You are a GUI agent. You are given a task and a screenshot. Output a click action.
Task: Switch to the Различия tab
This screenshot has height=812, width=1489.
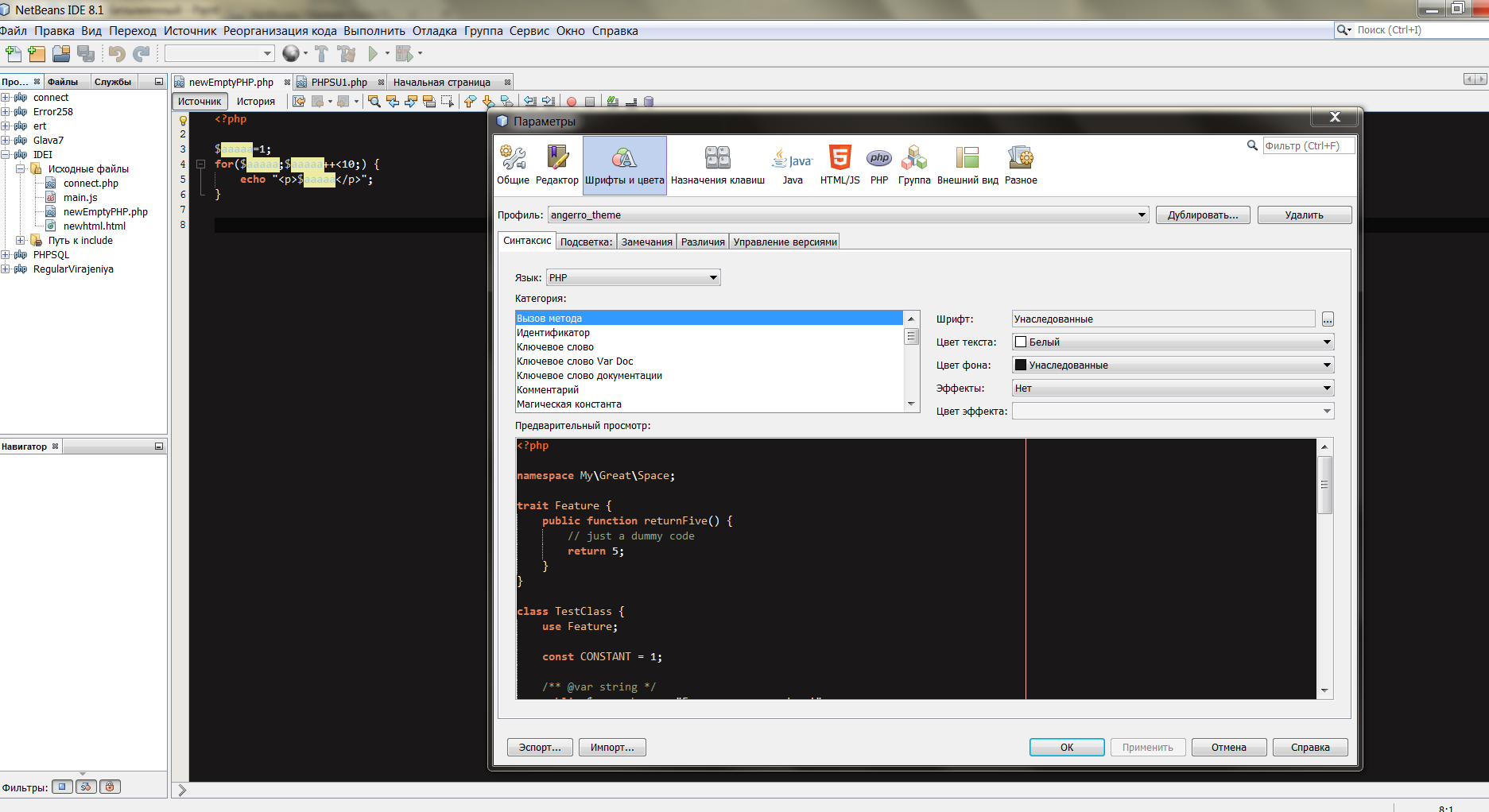703,242
